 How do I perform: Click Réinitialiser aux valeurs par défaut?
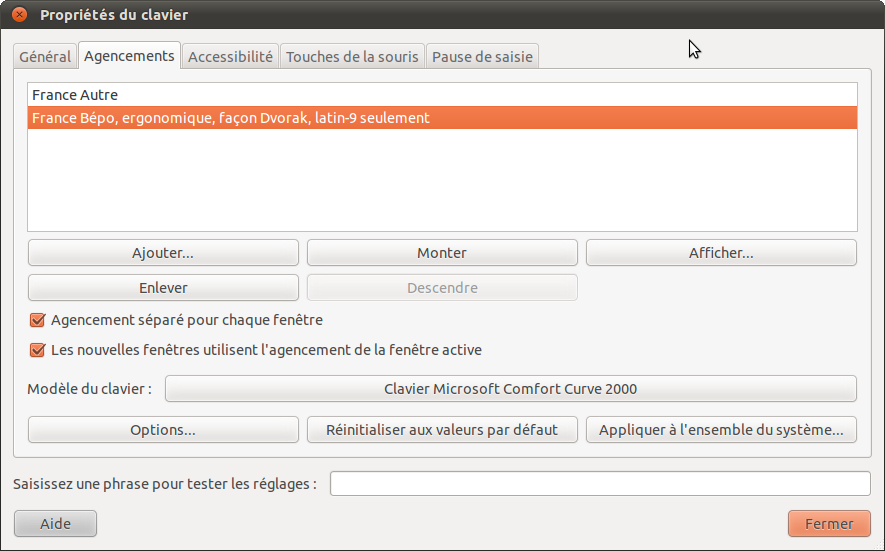coord(442,430)
